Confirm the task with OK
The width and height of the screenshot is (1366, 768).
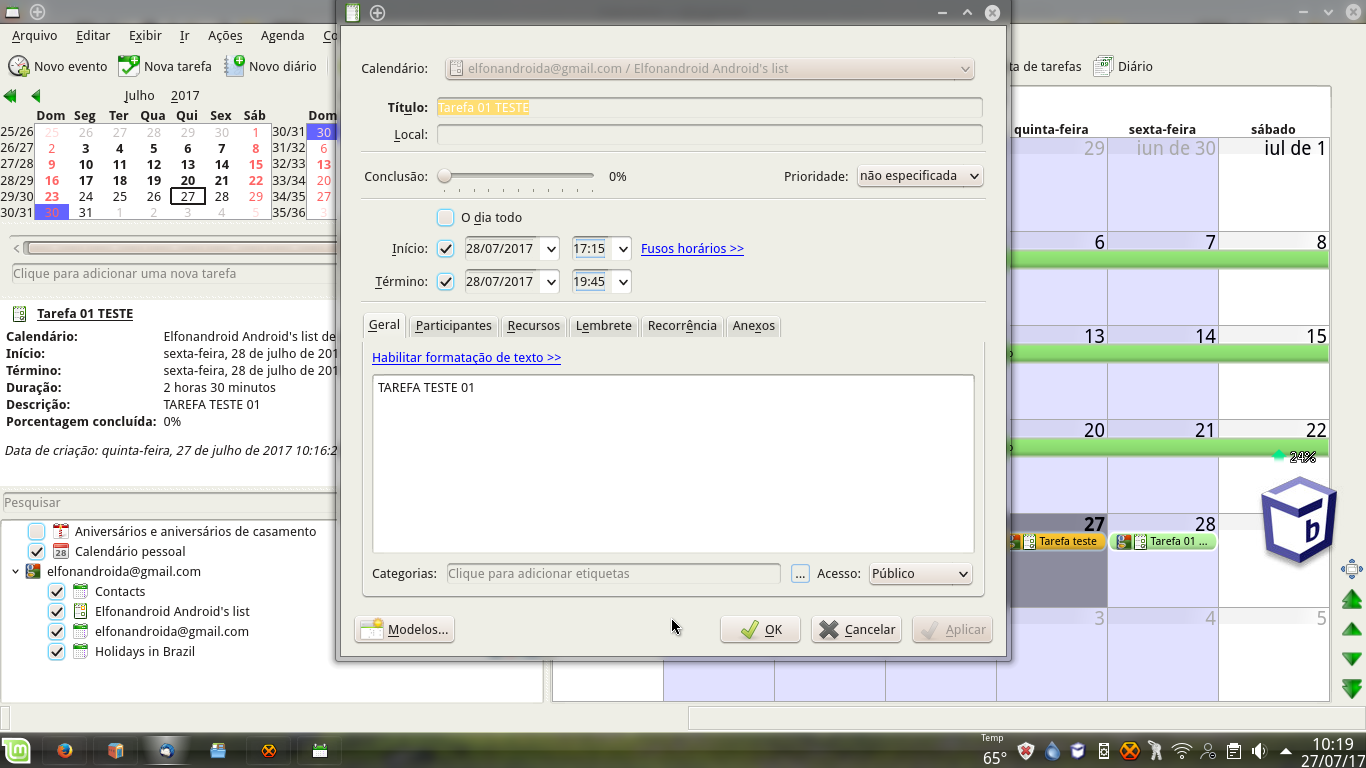click(760, 629)
